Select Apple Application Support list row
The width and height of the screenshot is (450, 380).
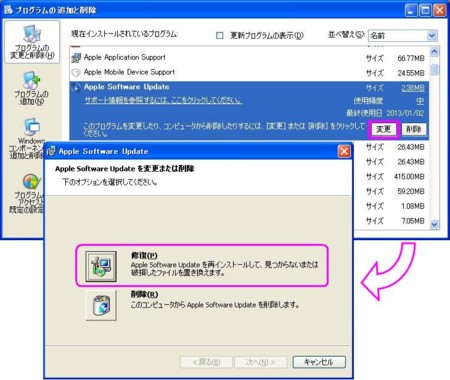pos(249,58)
